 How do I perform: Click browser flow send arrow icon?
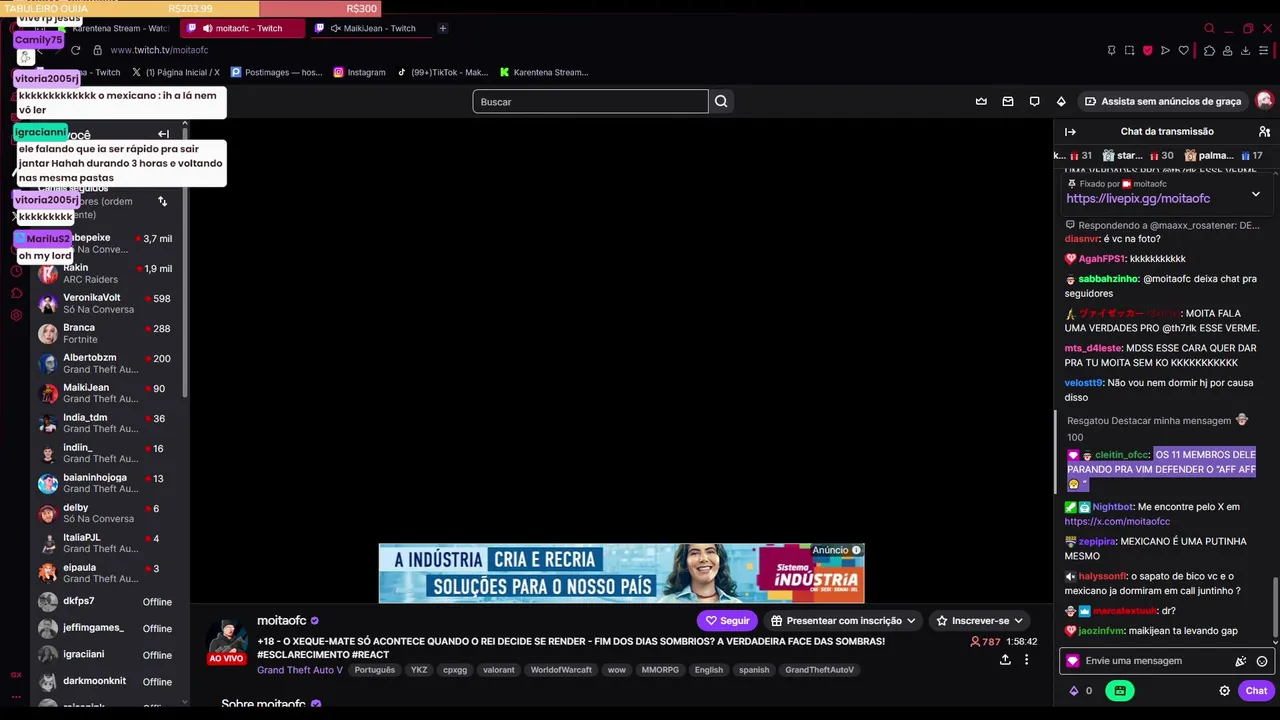(x=1165, y=50)
